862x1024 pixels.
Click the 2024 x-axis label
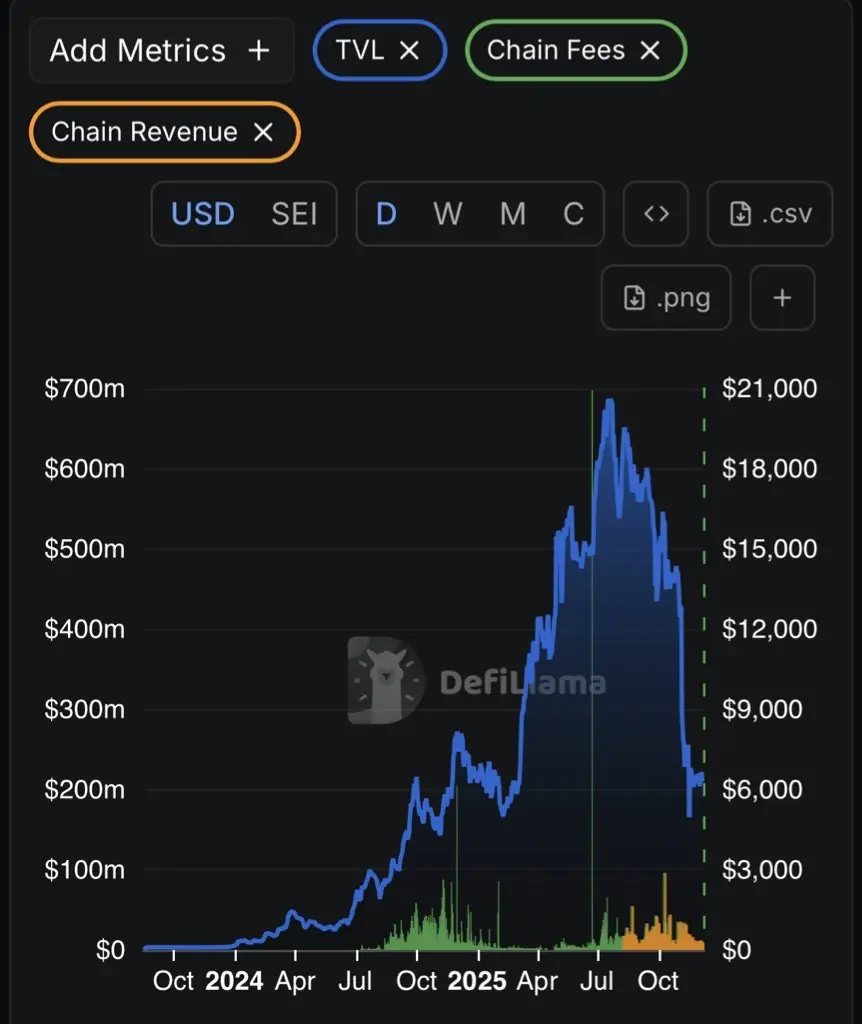234,981
